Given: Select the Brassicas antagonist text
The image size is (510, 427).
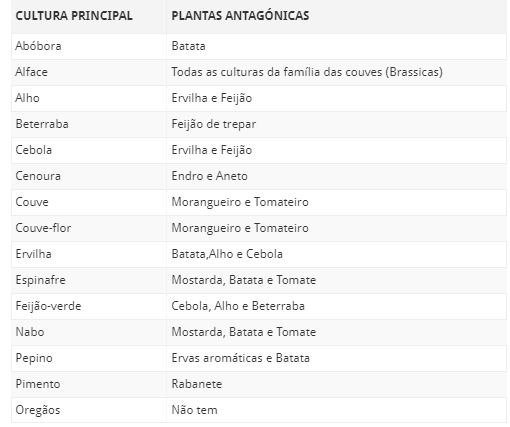Looking at the screenshot, I should pyautogui.click(x=307, y=72).
